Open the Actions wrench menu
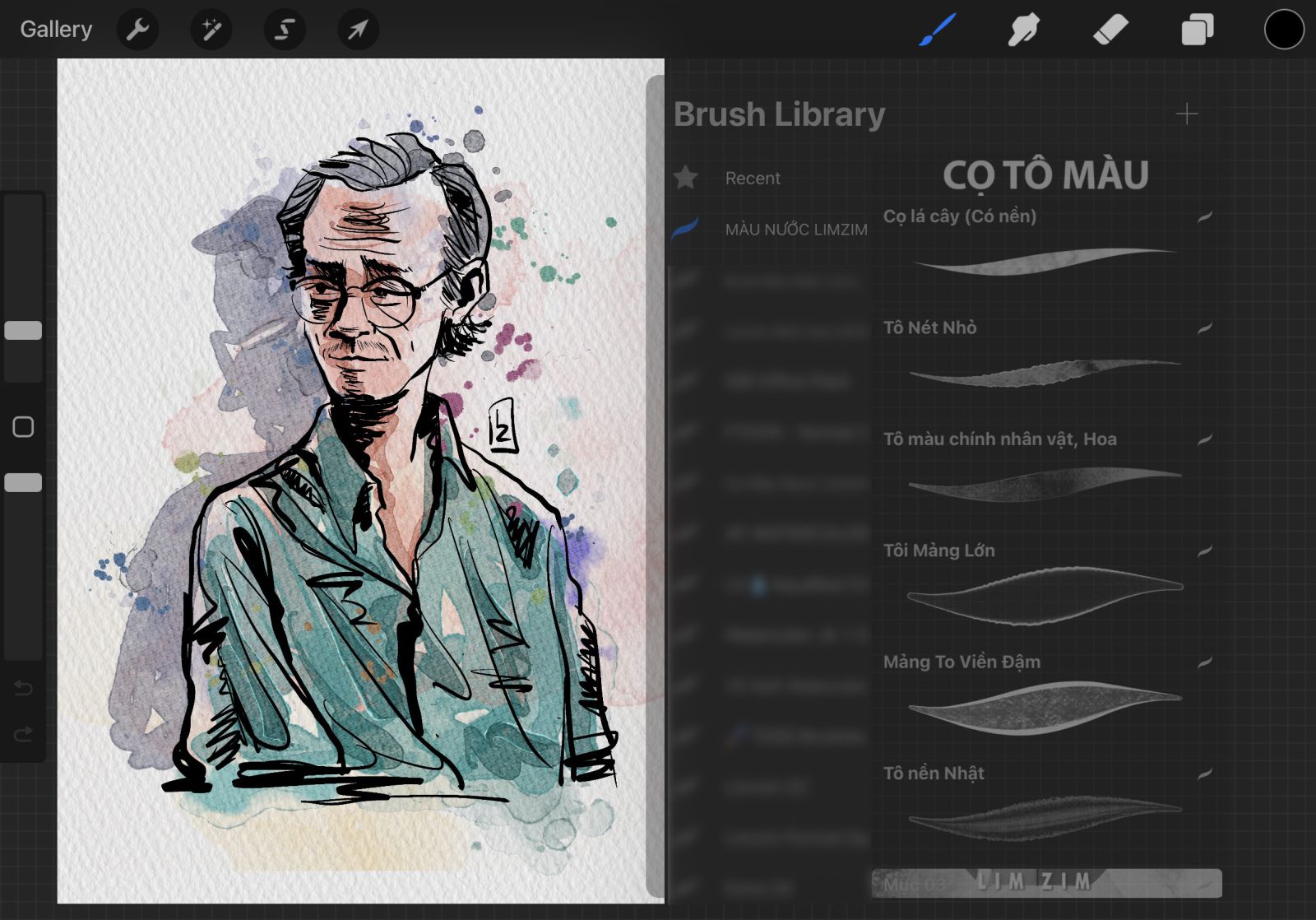The image size is (1316, 920). click(137, 30)
